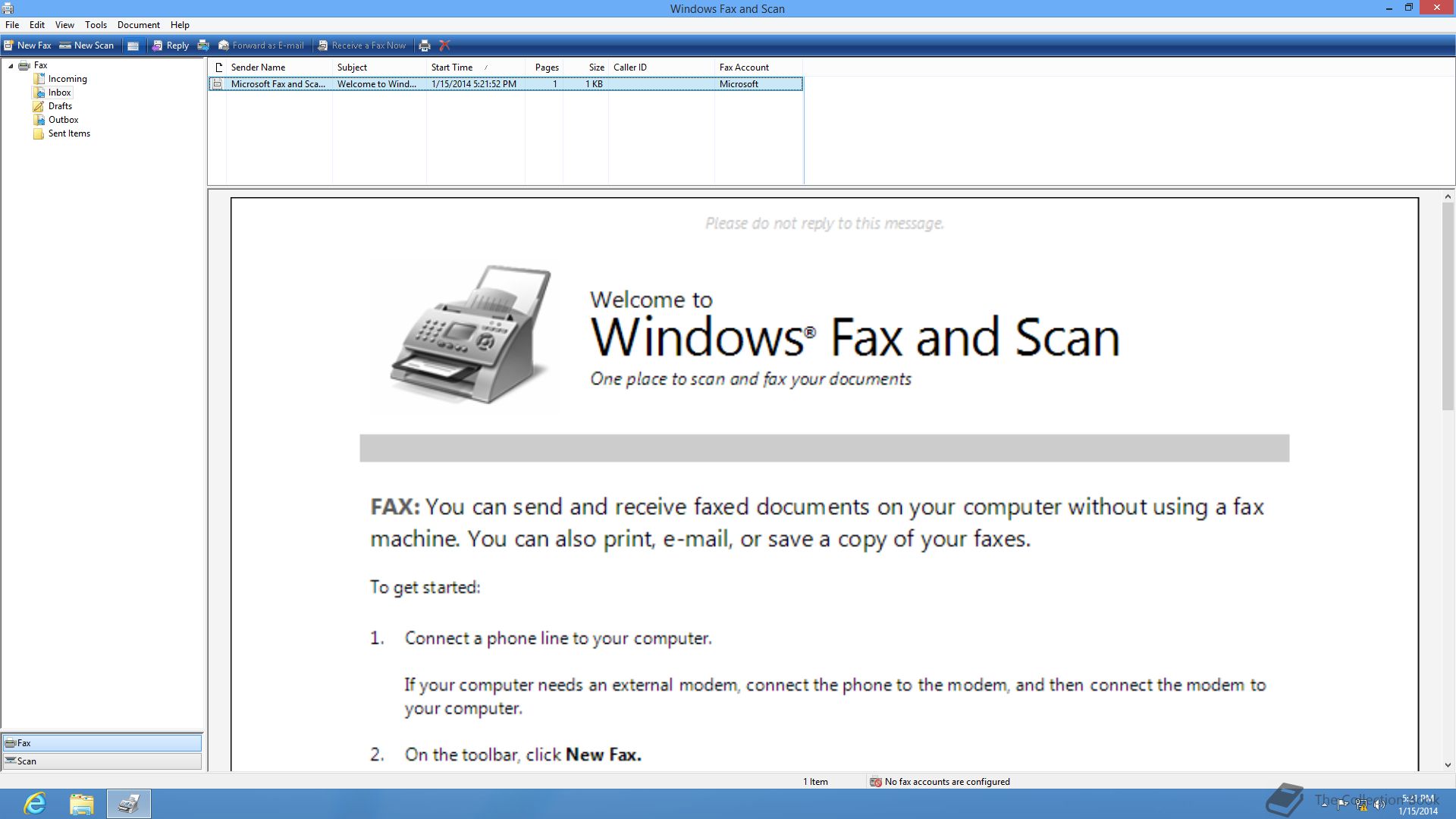Click the Print icon in toolbar
This screenshot has width=1456, height=819.
(425, 45)
